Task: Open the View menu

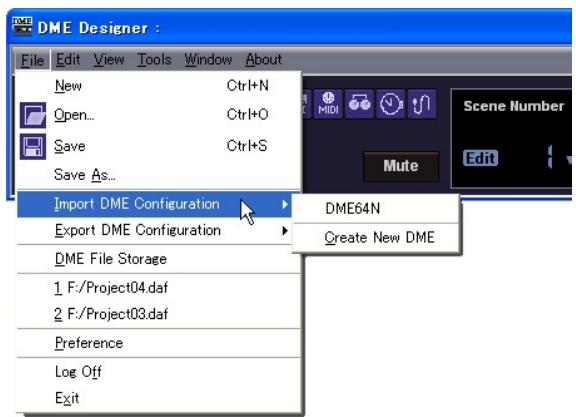Action: pos(109,60)
